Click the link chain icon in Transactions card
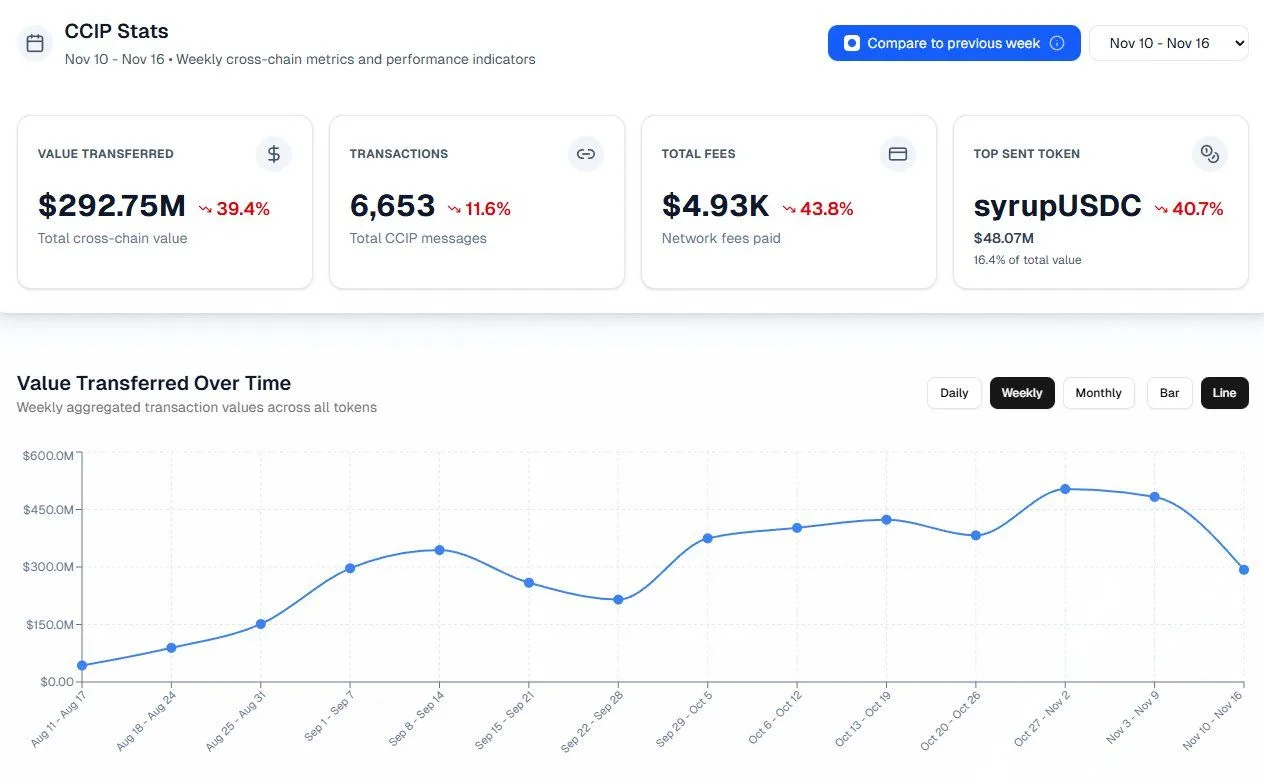 [586, 154]
